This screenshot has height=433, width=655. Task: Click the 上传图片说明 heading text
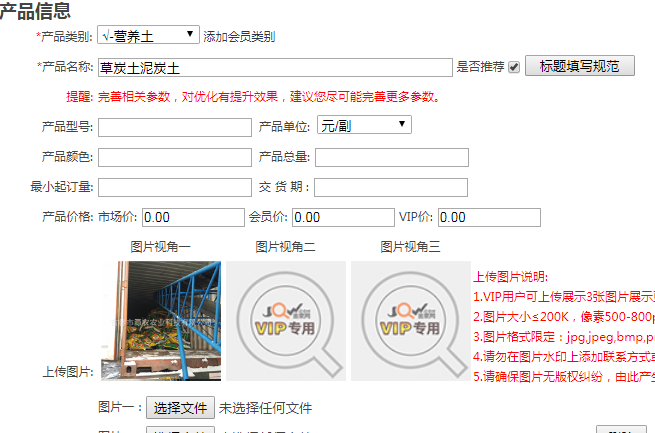tap(510, 277)
